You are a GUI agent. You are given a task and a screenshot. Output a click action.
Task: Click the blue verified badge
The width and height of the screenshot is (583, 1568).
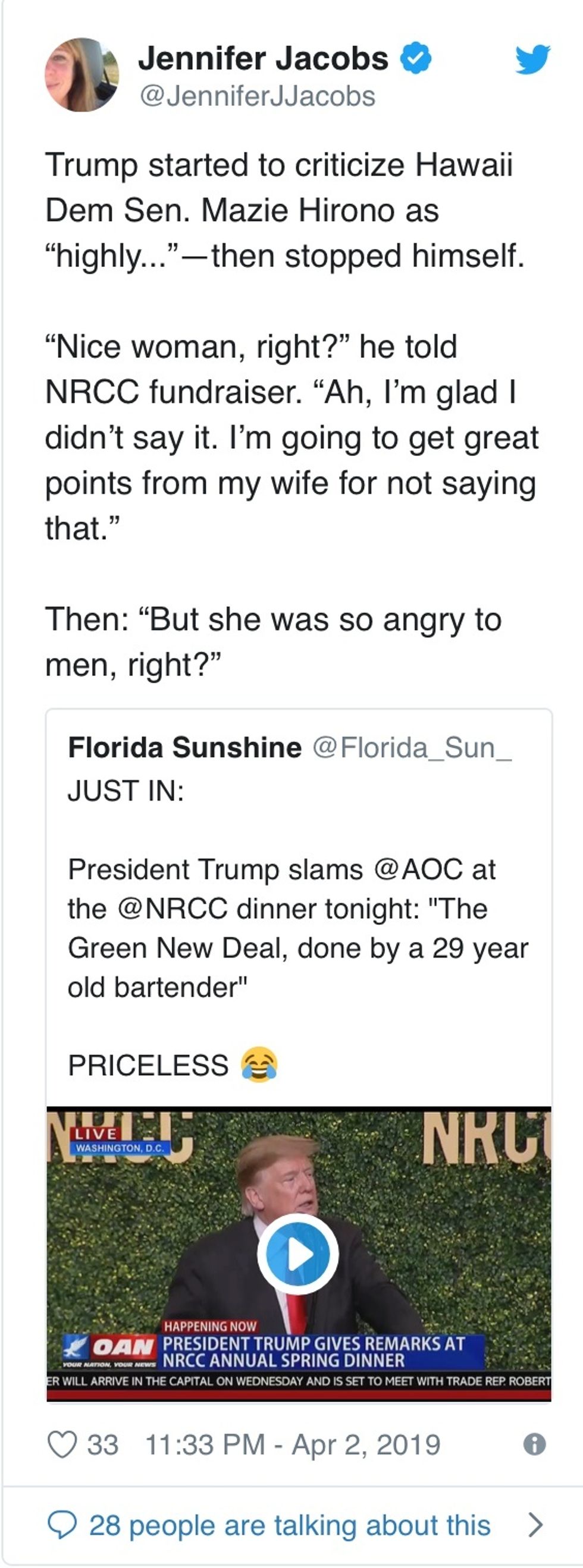[416, 58]
